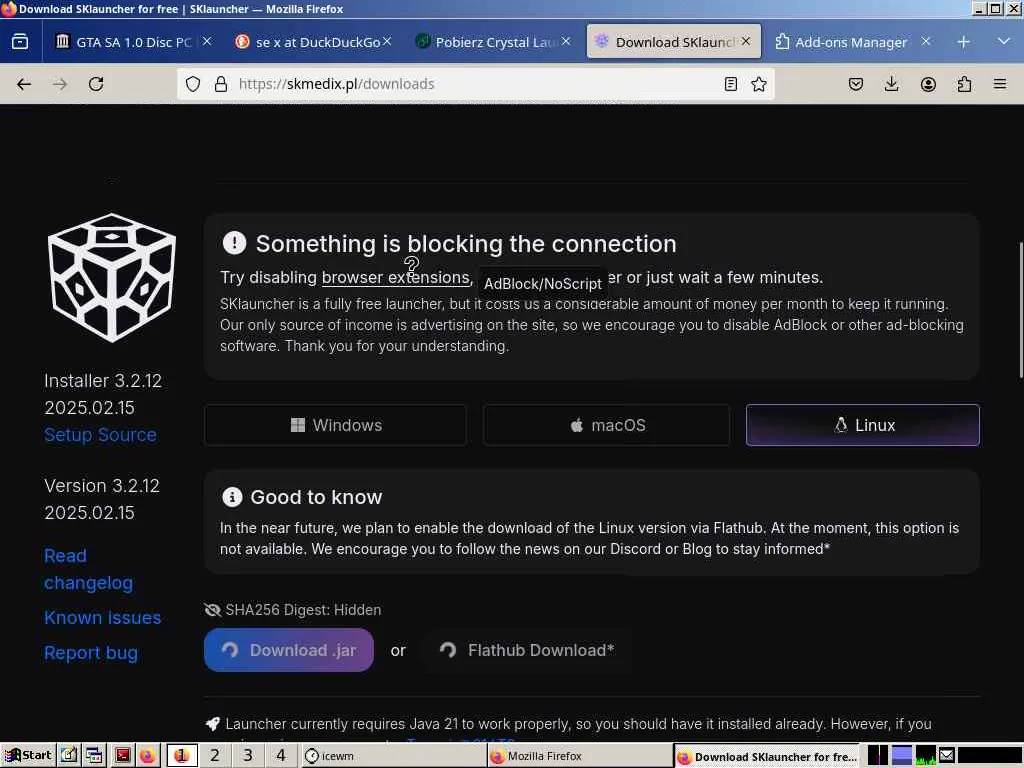Open the Firefox downloads panel

[x=891, y=84]
